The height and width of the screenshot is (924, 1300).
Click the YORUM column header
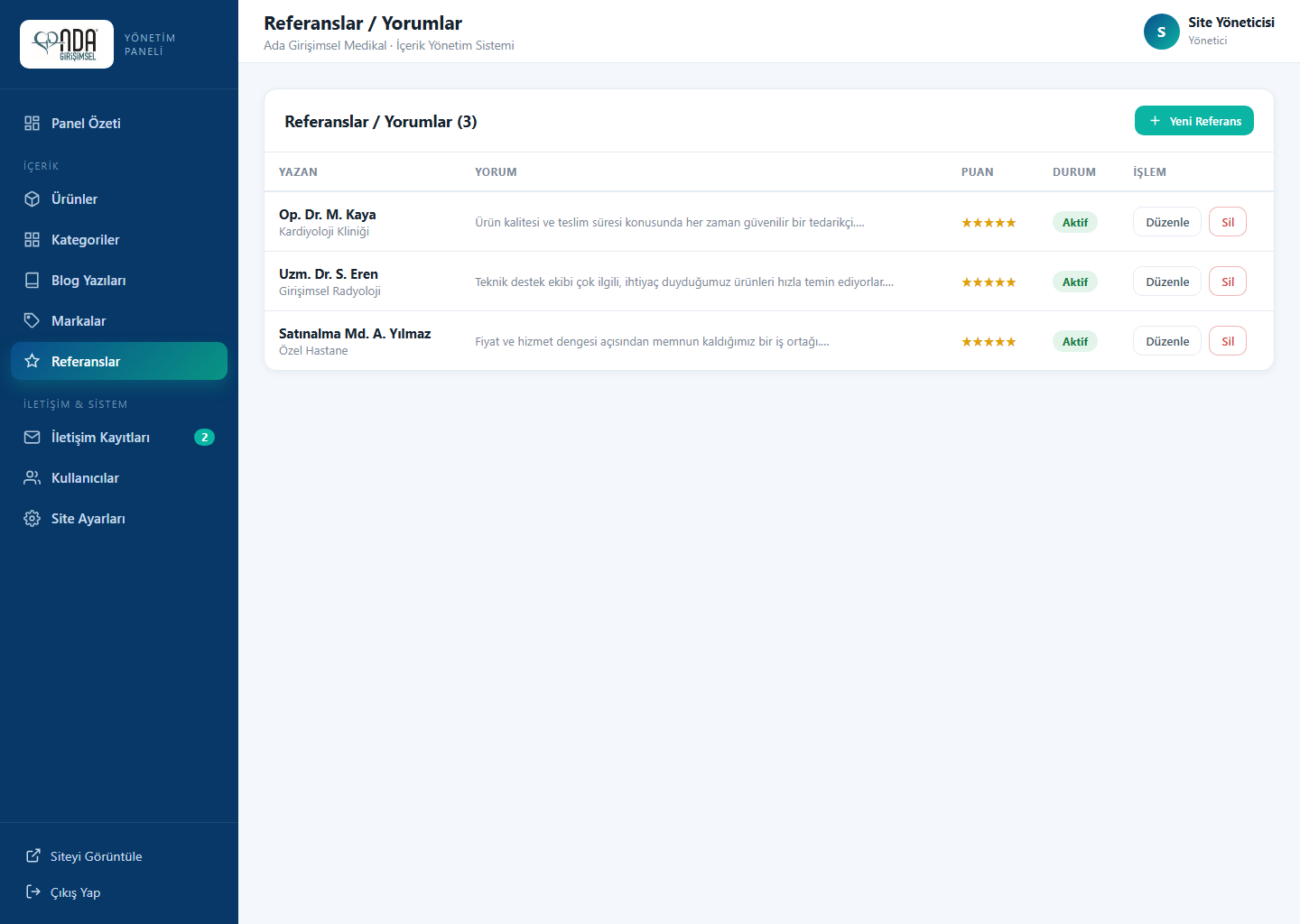pyautogui.click(x=496, y=172)
